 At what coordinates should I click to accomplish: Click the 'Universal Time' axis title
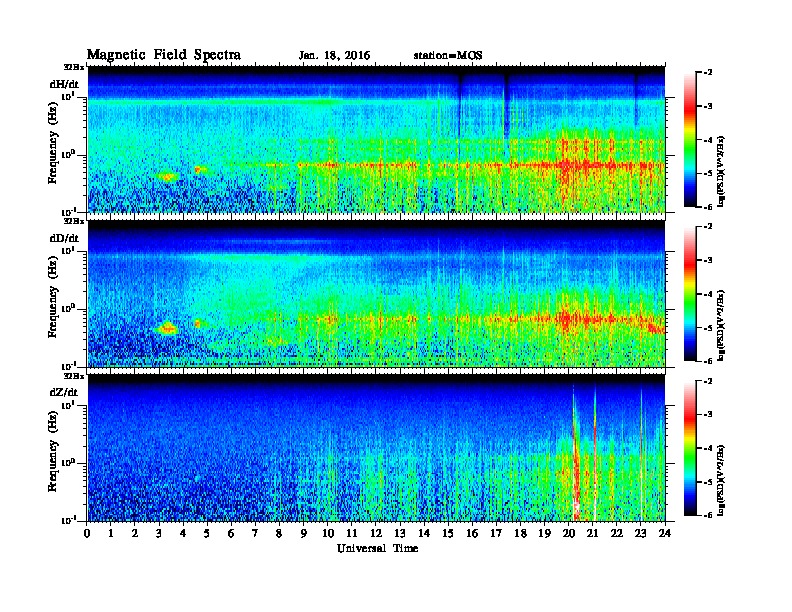(x=377, y=548)
